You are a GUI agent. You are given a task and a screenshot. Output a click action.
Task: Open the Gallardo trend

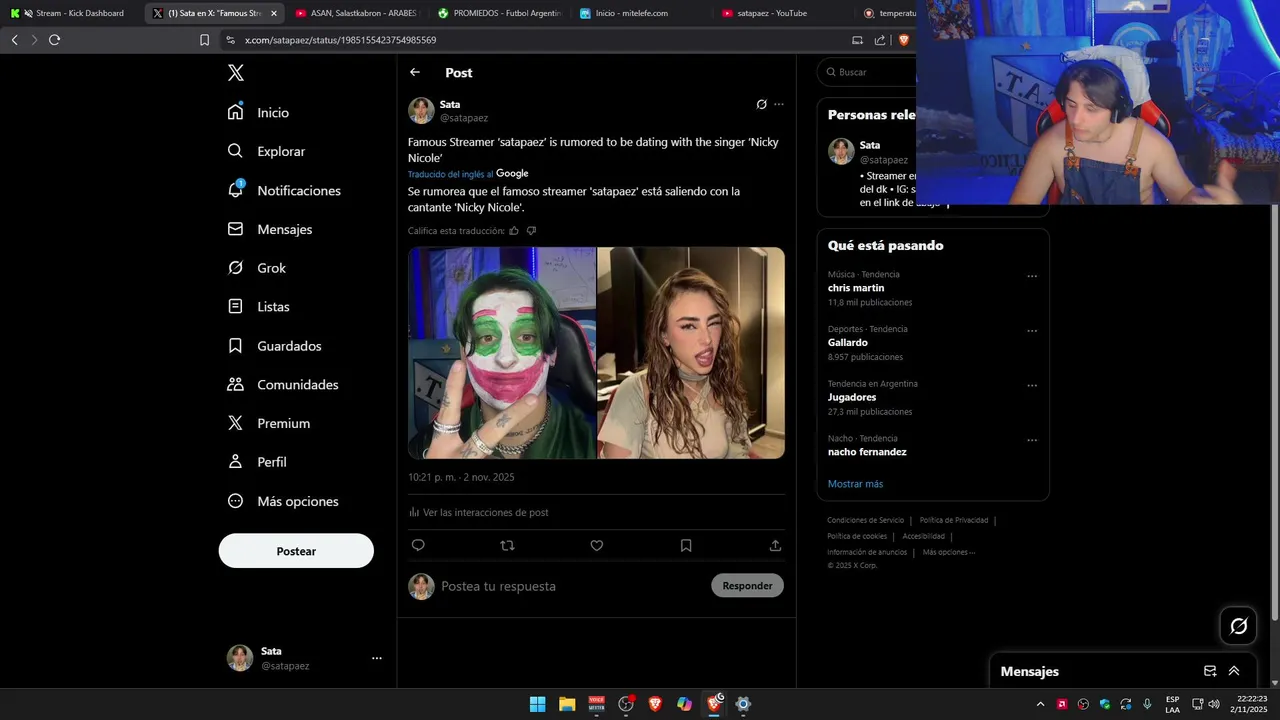click(x=848, y=343)
